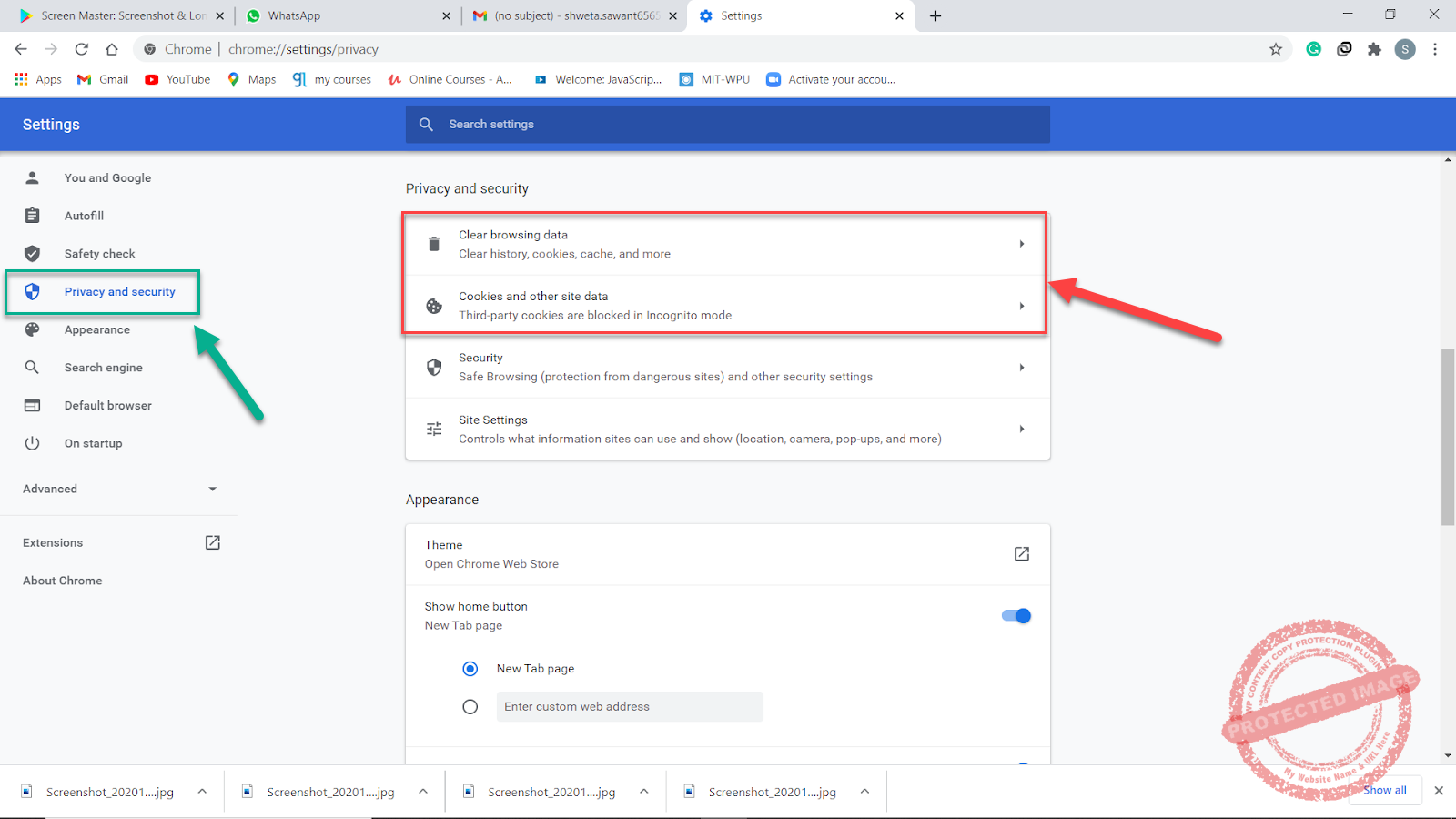Image resolution: width=1456 pixels, height=819 pixels.
Task: Click the Site Settings controls icon
Action: click(x=433, y=428)
